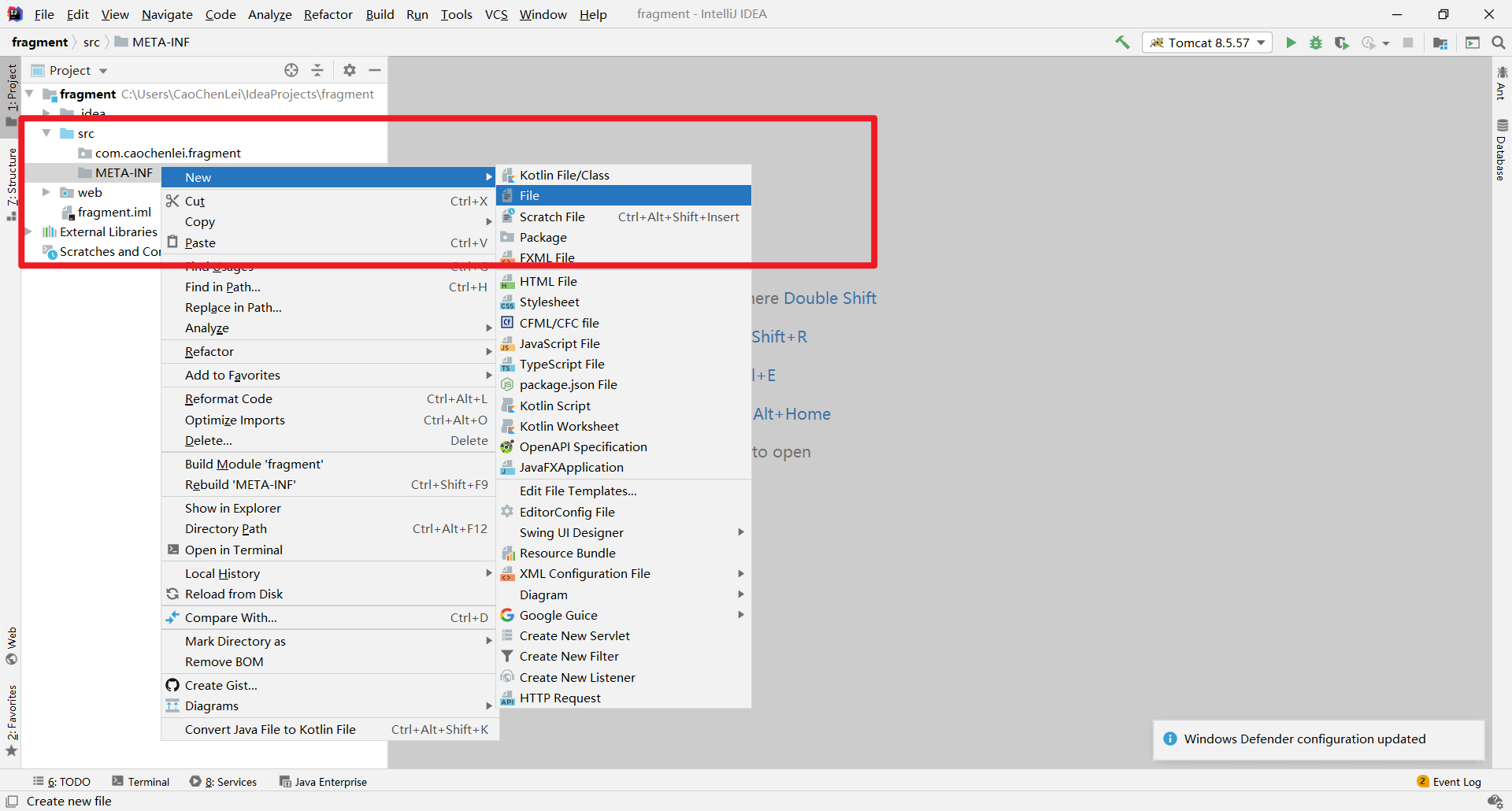Open the Mark Directory as submenu
This screenshot has width=1512, height=811.
tap(329, 641)
